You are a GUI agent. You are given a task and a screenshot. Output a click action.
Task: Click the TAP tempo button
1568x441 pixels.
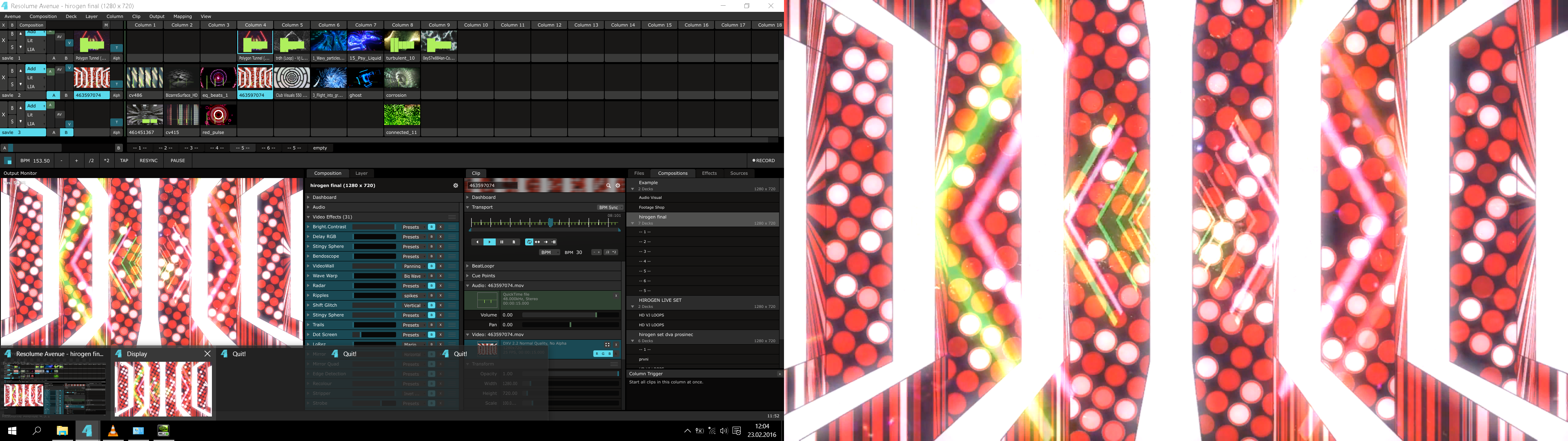(x=124, y=161)
